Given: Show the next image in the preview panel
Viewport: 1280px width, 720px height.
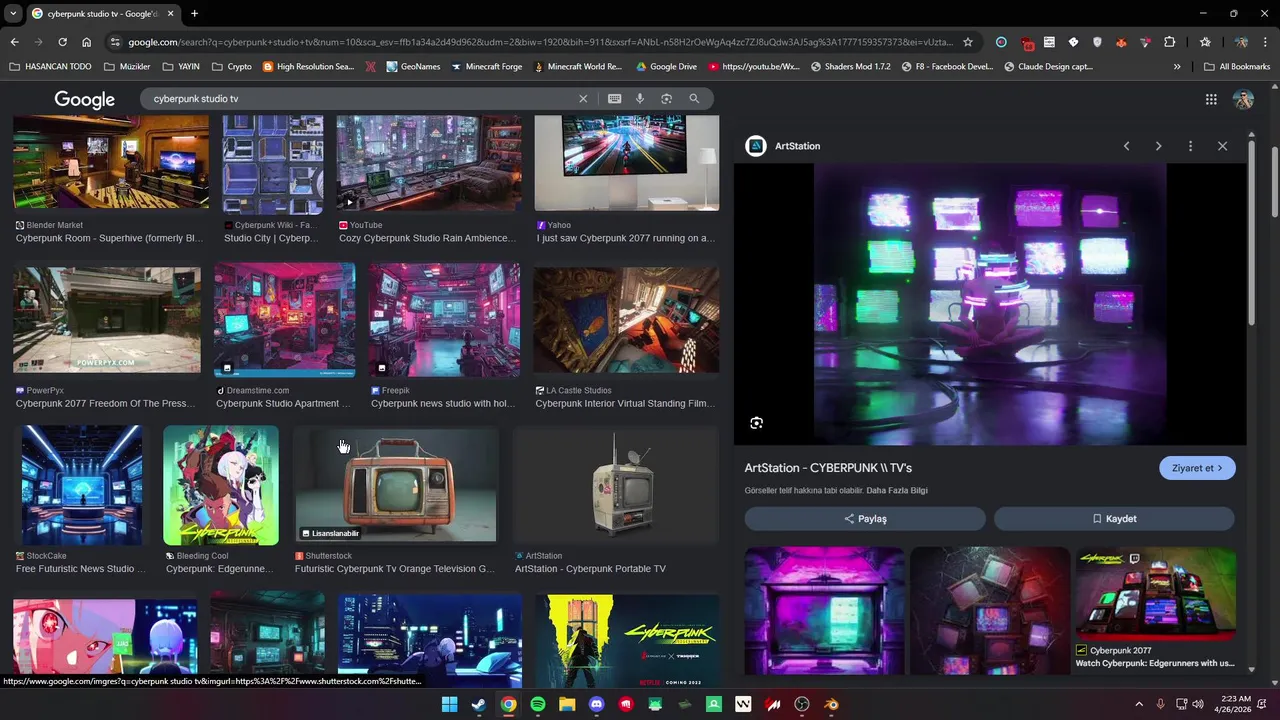Looking at the screenshot, I should 1158,146.
